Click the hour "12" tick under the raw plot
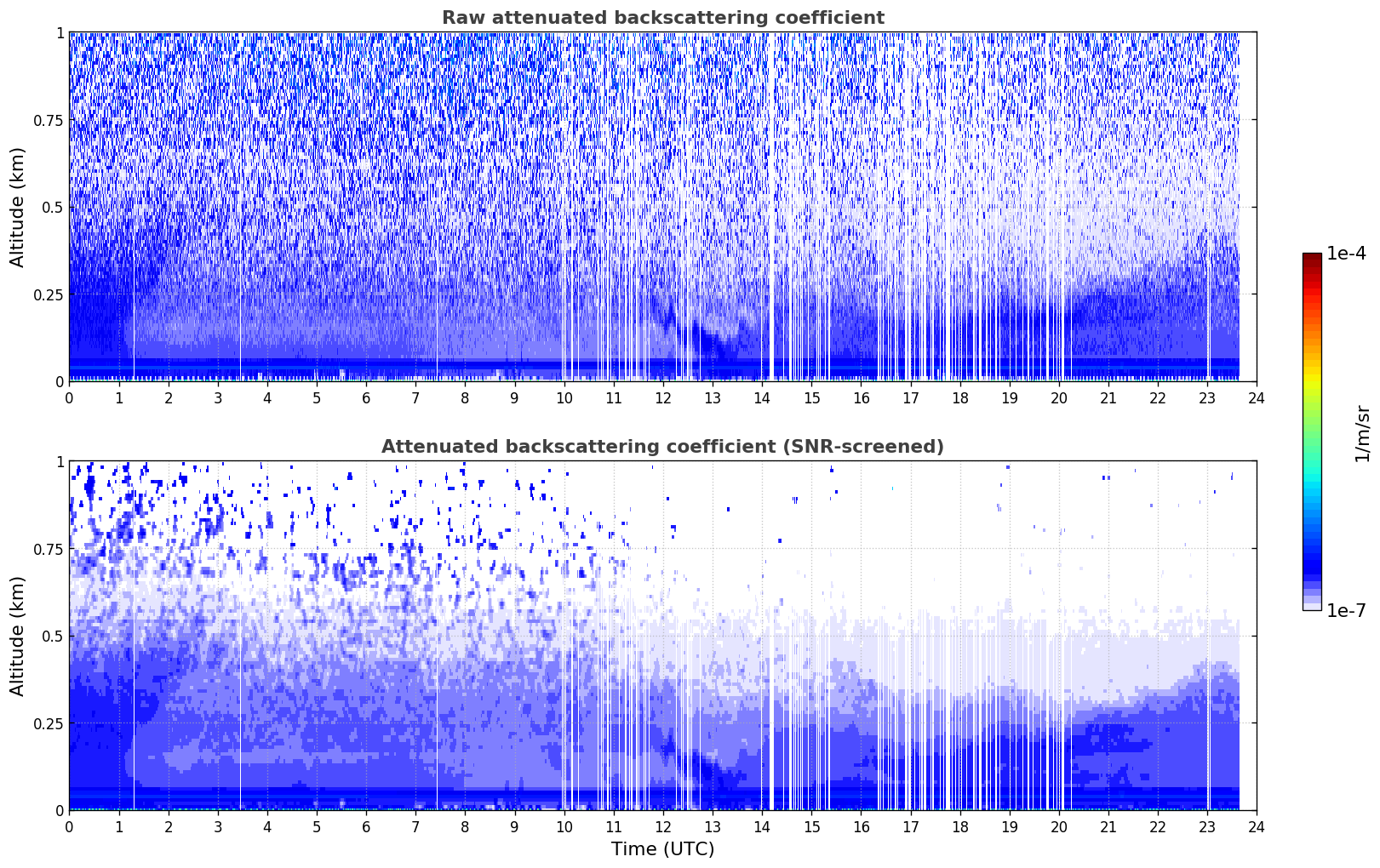The image size is (1380, 868). click(663, 397)
